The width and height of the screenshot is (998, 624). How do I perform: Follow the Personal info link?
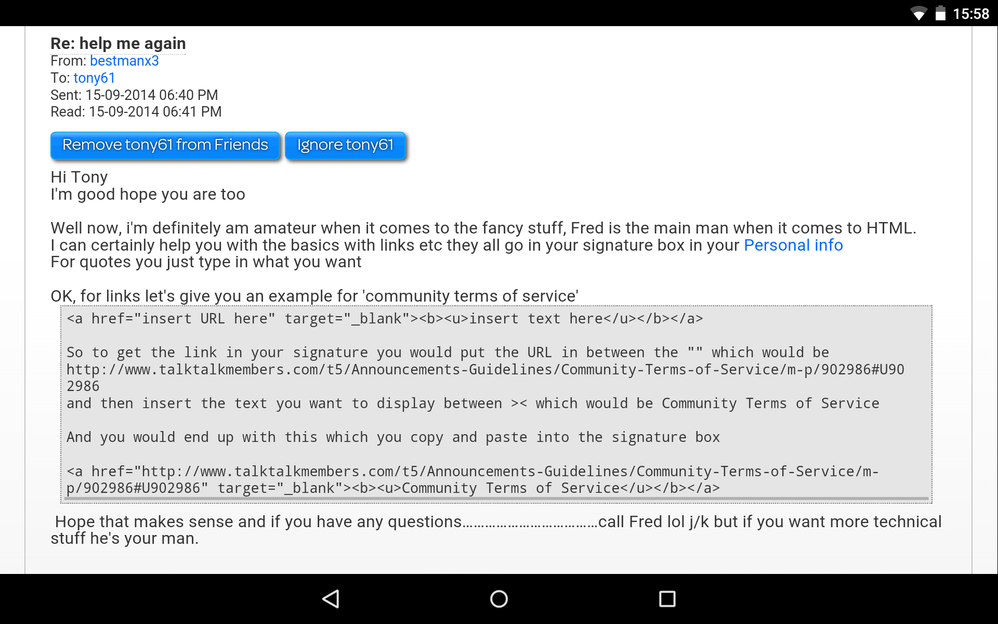(x=793, y=245)
